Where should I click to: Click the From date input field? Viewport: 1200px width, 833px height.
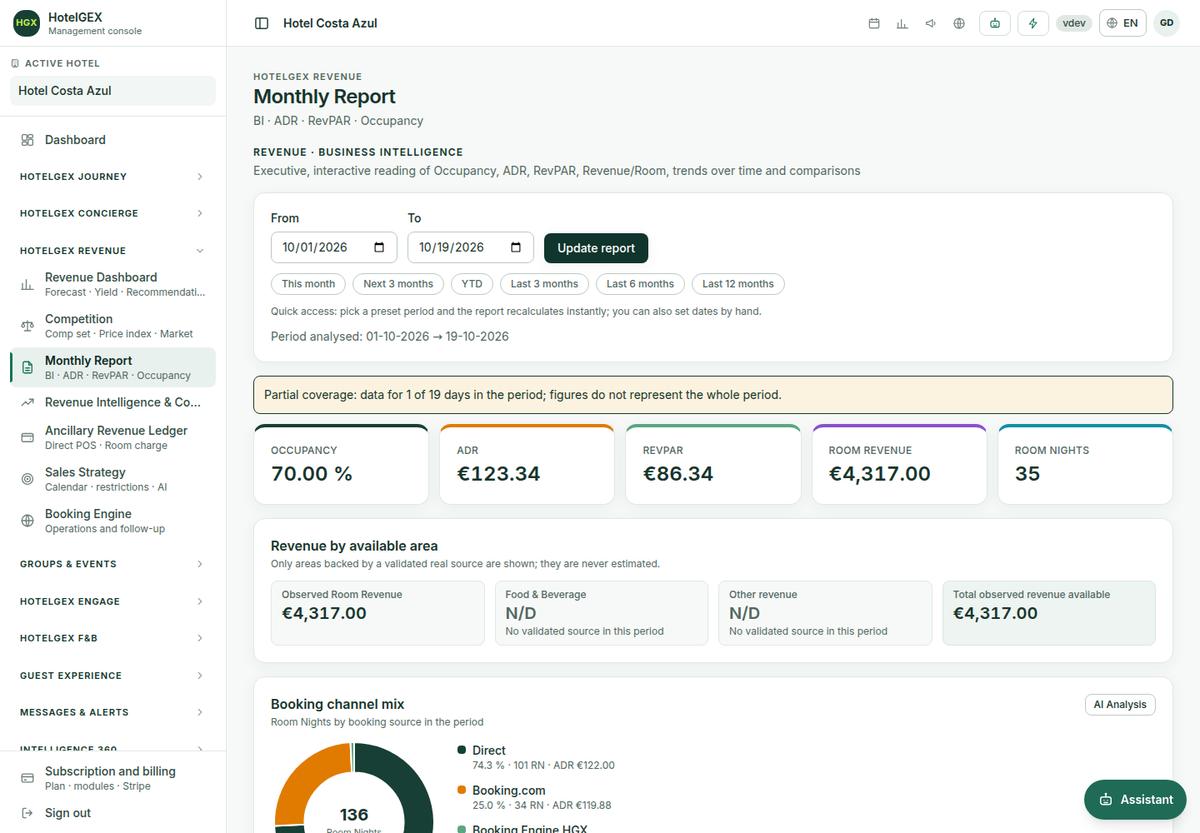(x=334, y=248)
